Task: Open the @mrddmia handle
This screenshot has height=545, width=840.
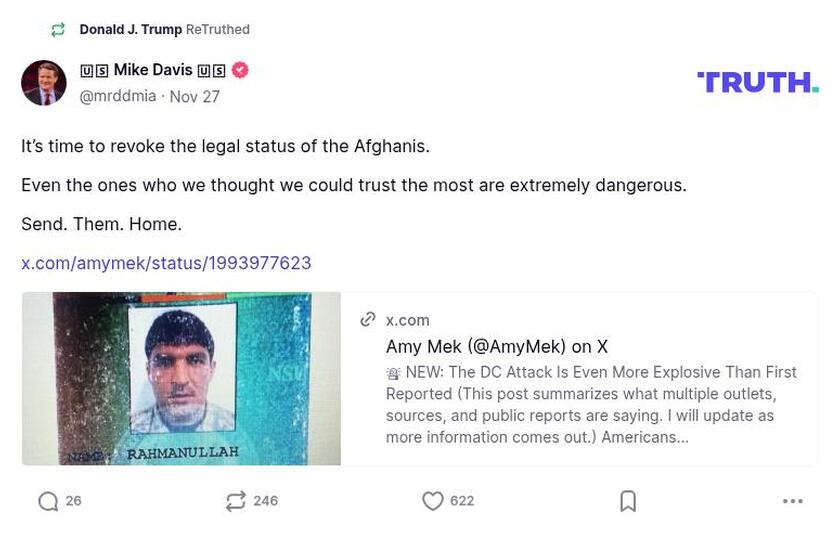Action: click(117, 96)
